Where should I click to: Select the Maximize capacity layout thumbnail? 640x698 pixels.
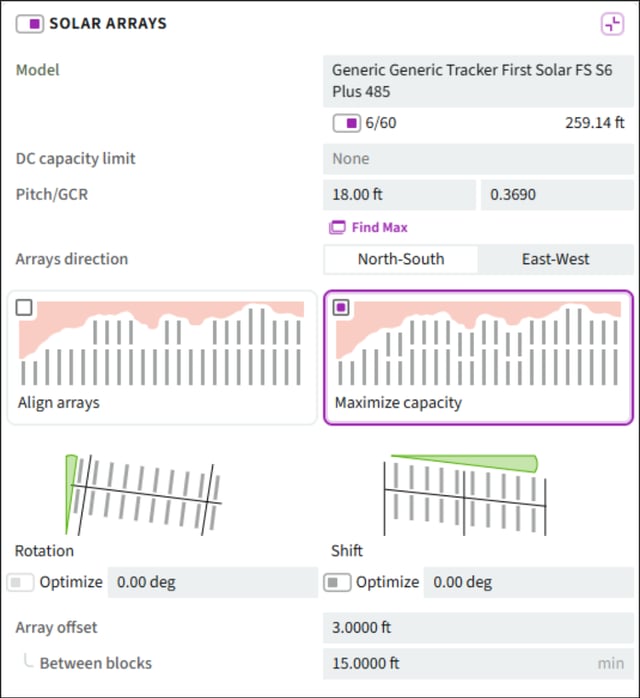coord(478,357)
